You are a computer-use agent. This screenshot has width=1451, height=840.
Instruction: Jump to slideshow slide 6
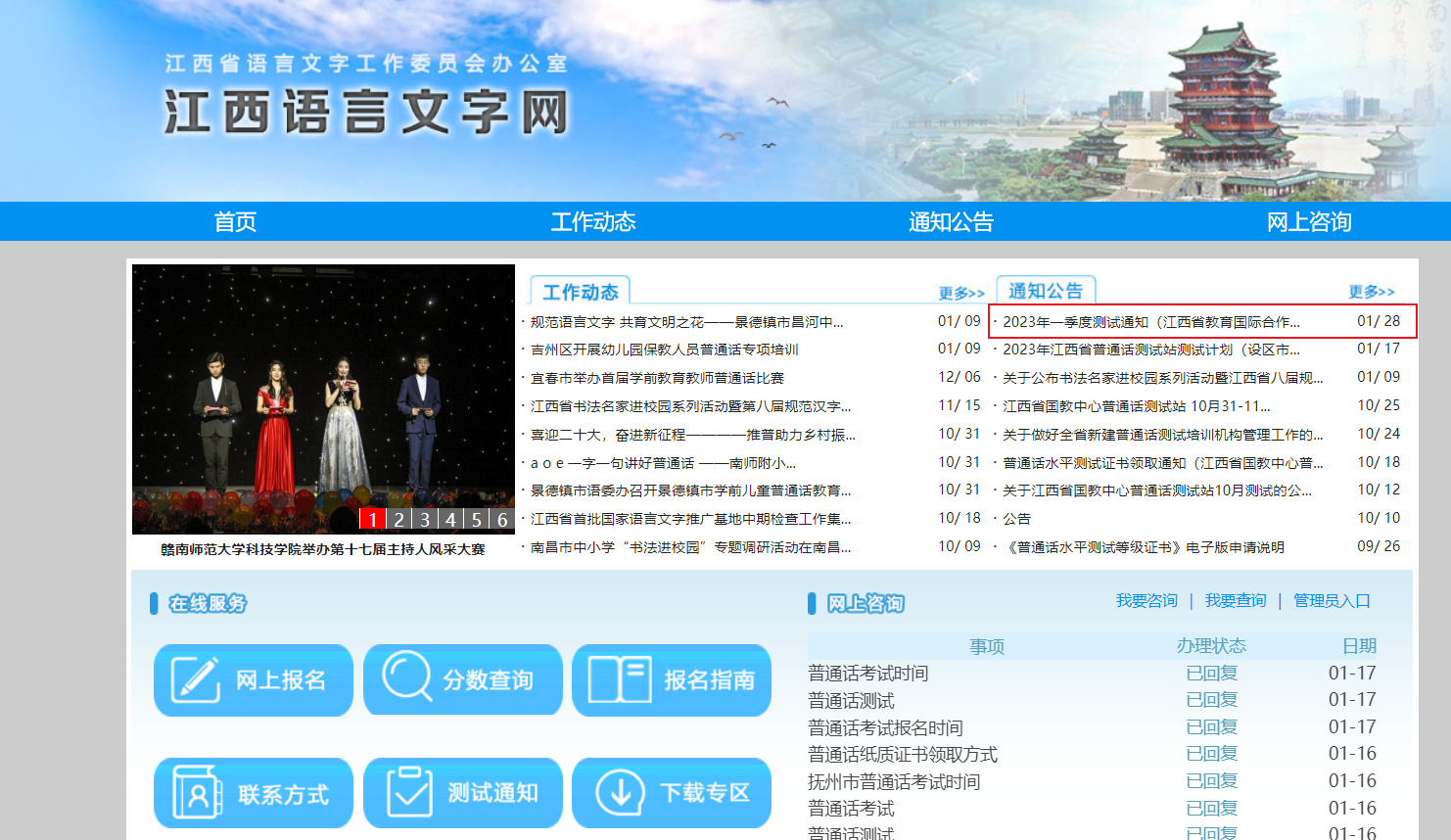coord(502,519)
